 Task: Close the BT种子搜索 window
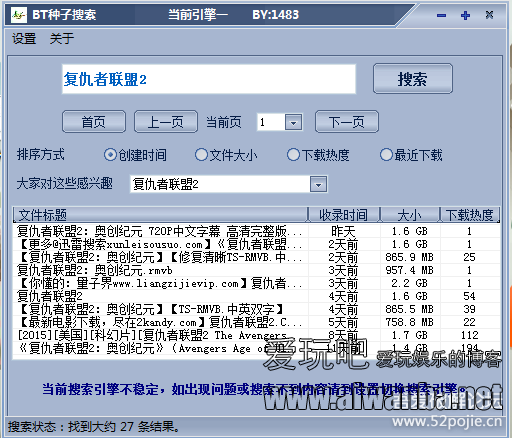coord(489,15)
